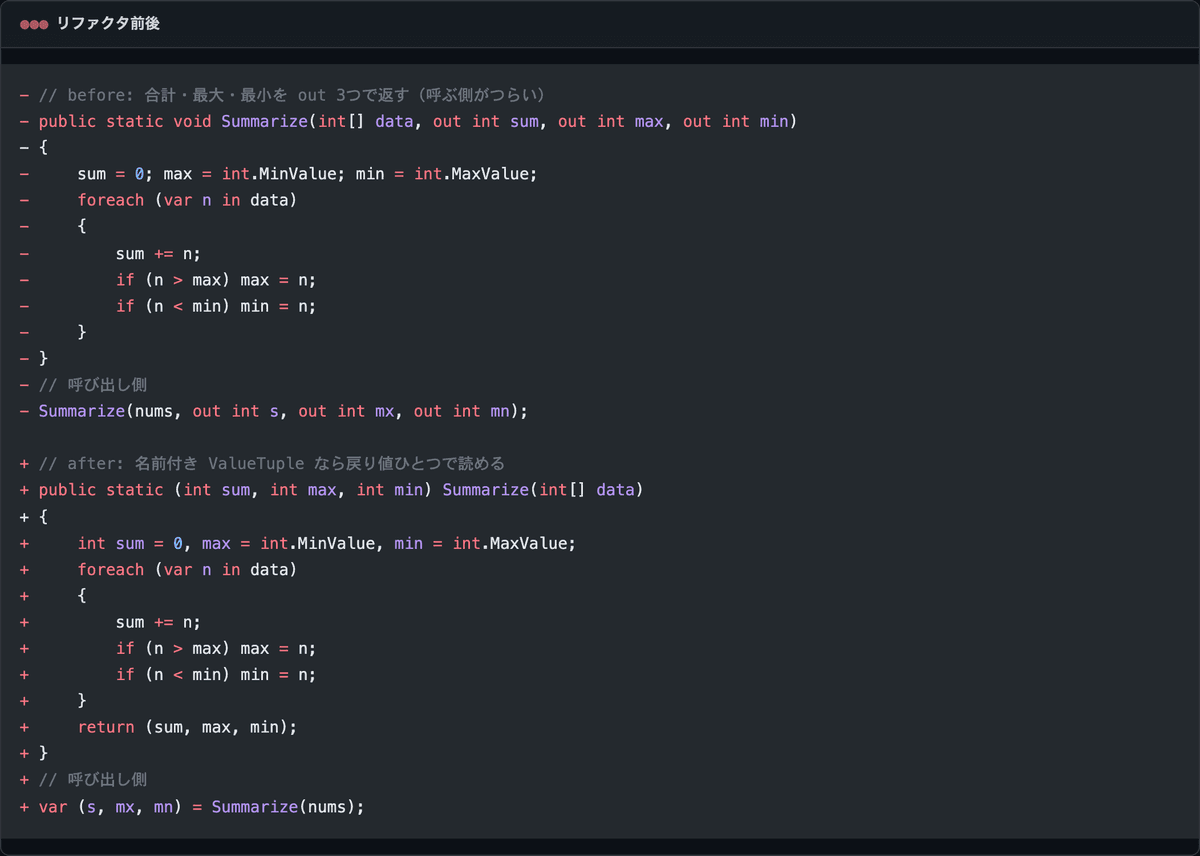Click the minus marker beside the '// before' comment
The height and width of the screenshot is (856, 1200).
(24, 95)
